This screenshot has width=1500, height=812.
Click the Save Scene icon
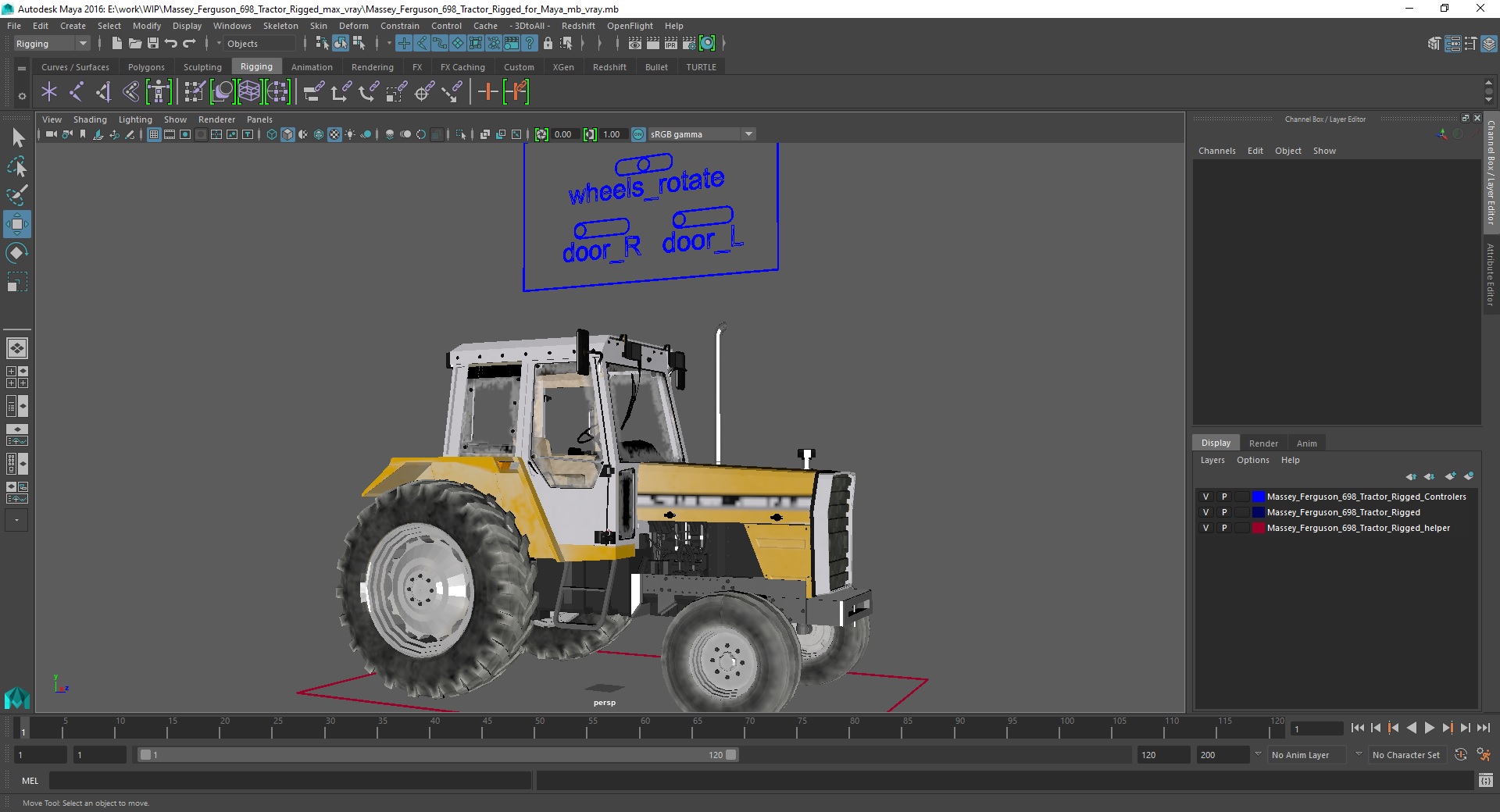click(x=153, y=44)
